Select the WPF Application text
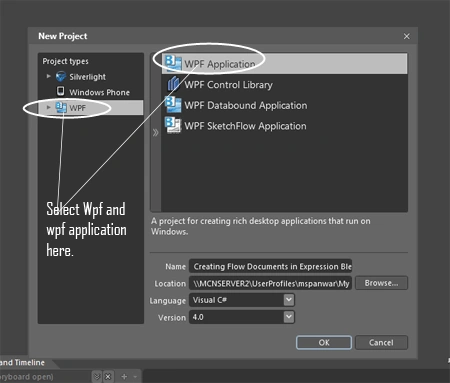450x383 pixels. tap(220, 64)
